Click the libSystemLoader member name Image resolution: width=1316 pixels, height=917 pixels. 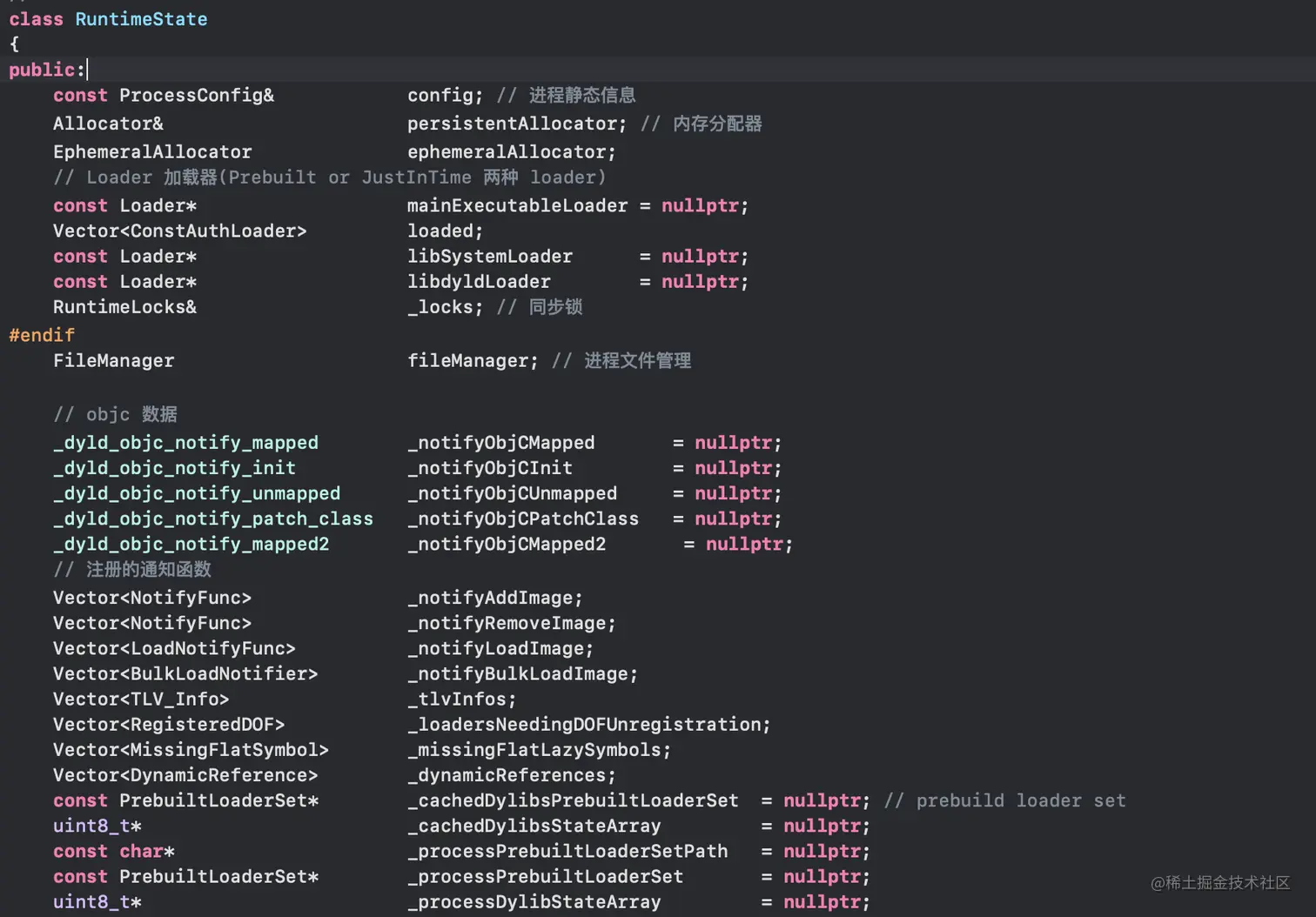490,257
